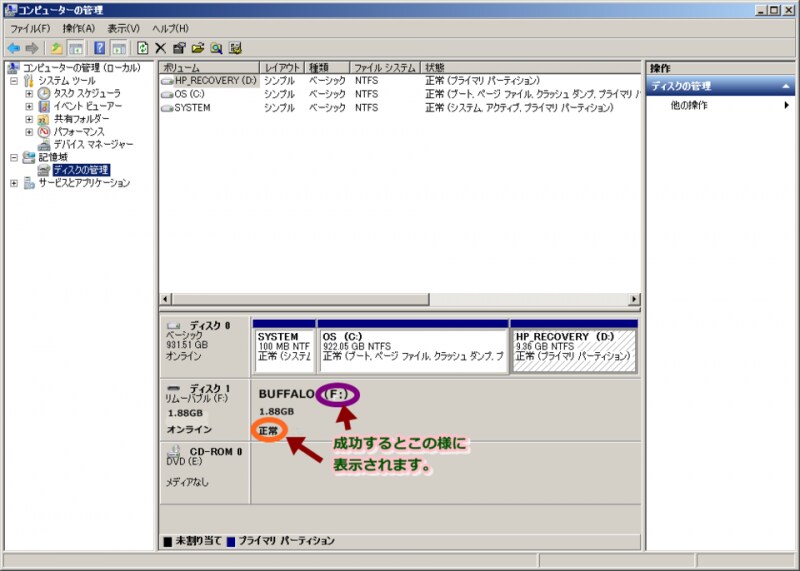Click the Properties toolbar icon
The height and width of the screenshot is (571, 800).
click(179, 48)
